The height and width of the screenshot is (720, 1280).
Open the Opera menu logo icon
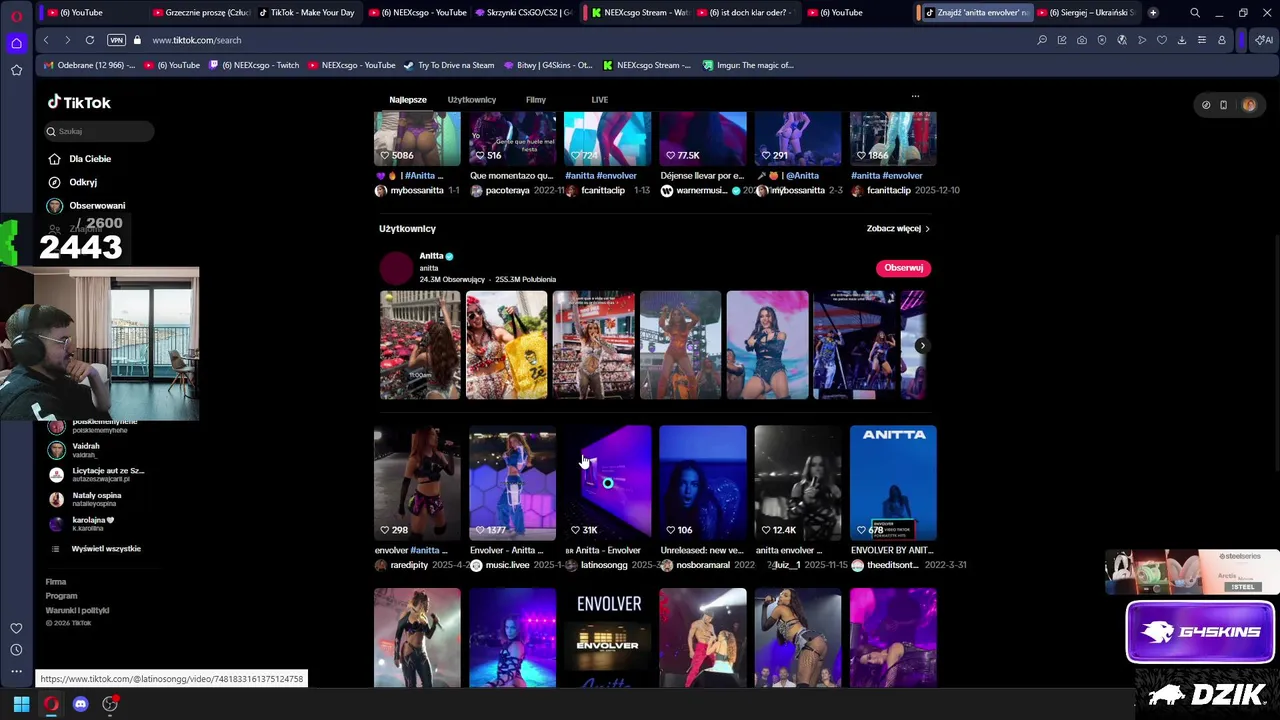coord(16,14)
